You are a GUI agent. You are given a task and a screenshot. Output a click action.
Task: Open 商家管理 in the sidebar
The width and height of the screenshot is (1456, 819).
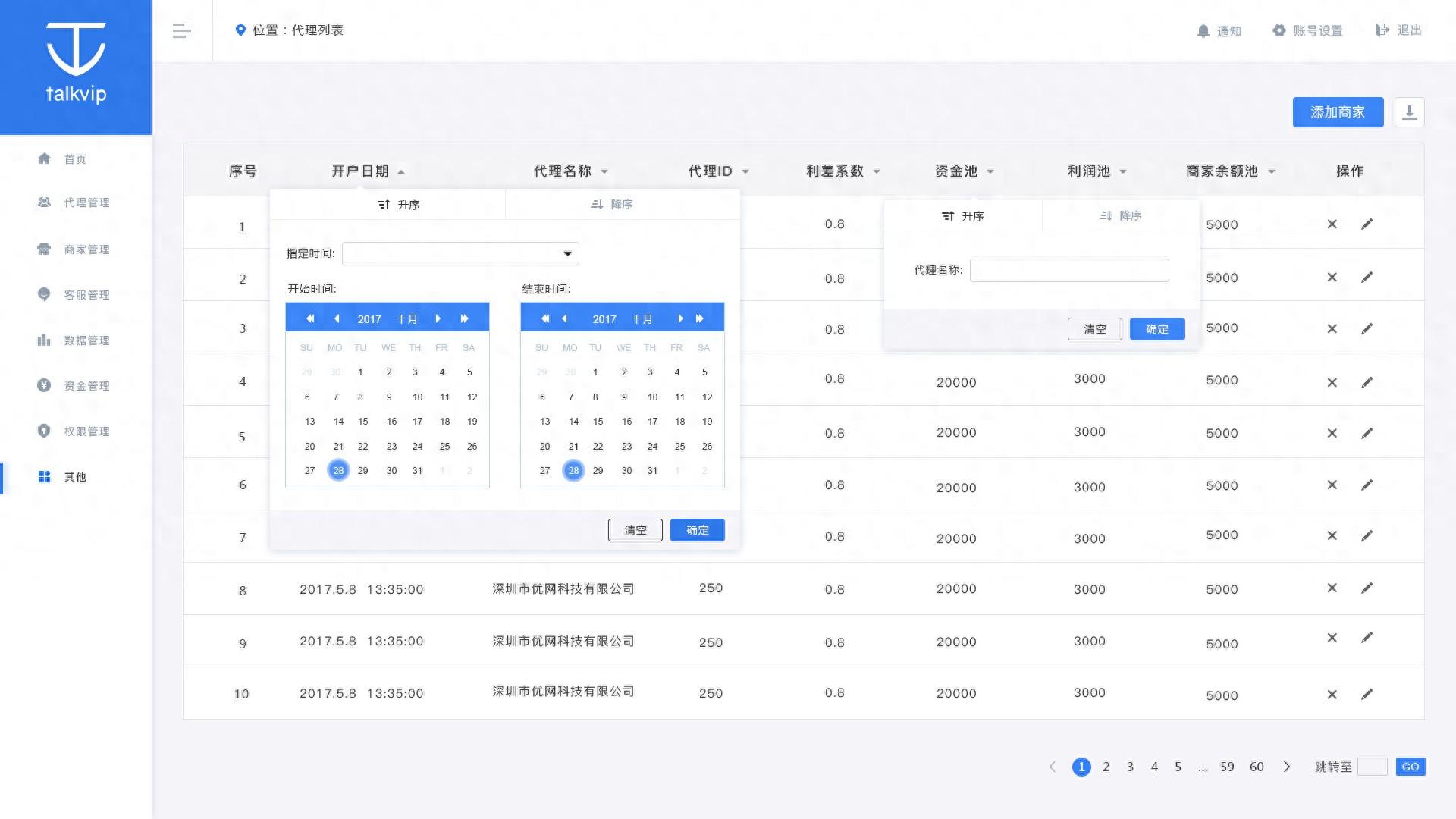[86, 249]
